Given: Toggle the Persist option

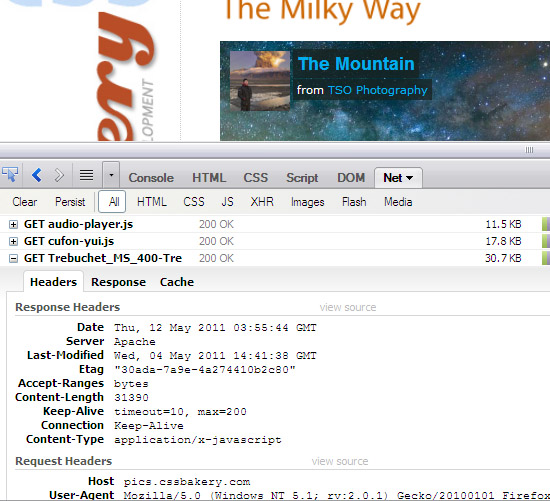Looking at the screenshot, I should [70, 202].
